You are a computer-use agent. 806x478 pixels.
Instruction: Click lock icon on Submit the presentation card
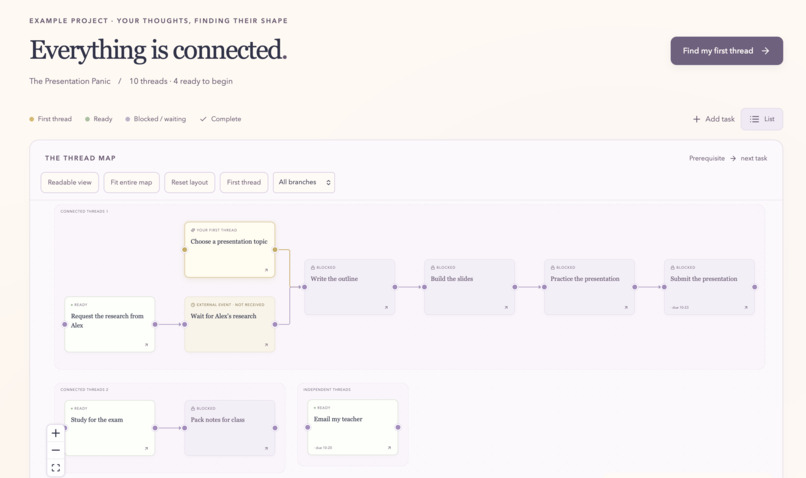(x=672, y=267)
